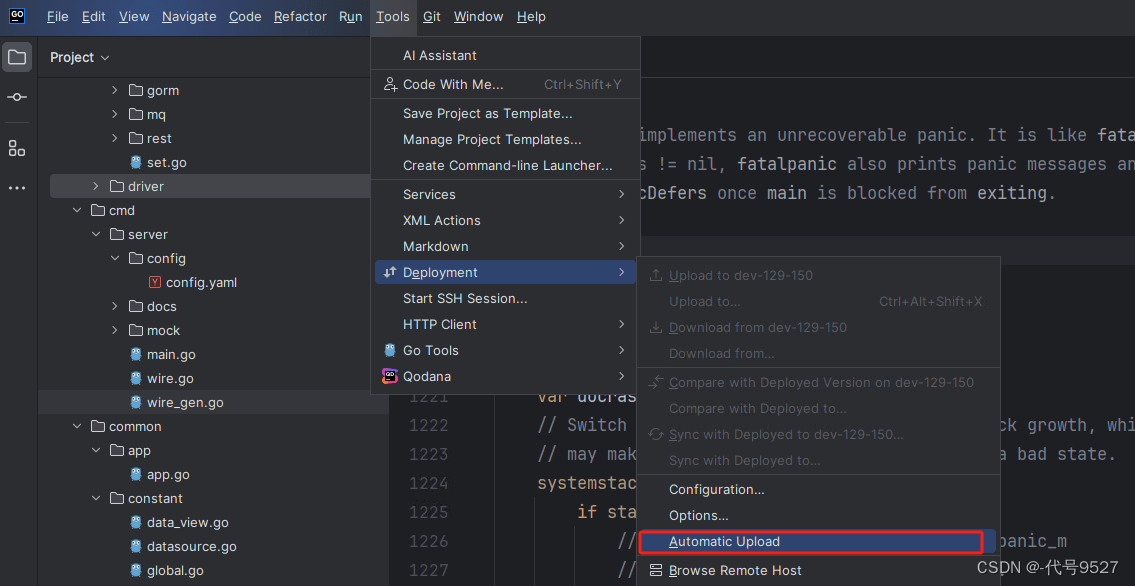Click the YAML file icon beside config.yaml
Screen dimensions: 1135x586
tap(154, 282)
